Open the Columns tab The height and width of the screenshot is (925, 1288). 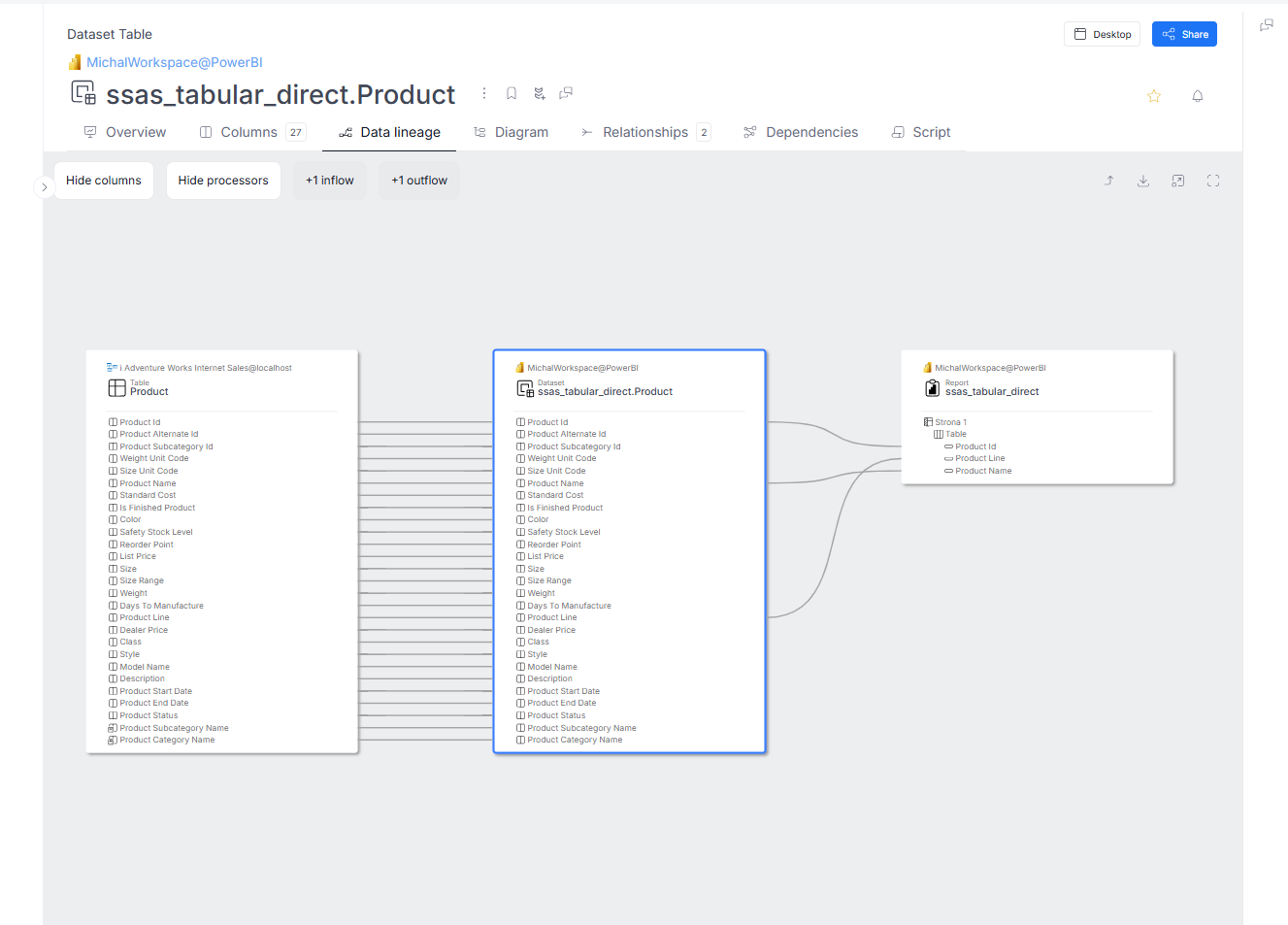252,132
